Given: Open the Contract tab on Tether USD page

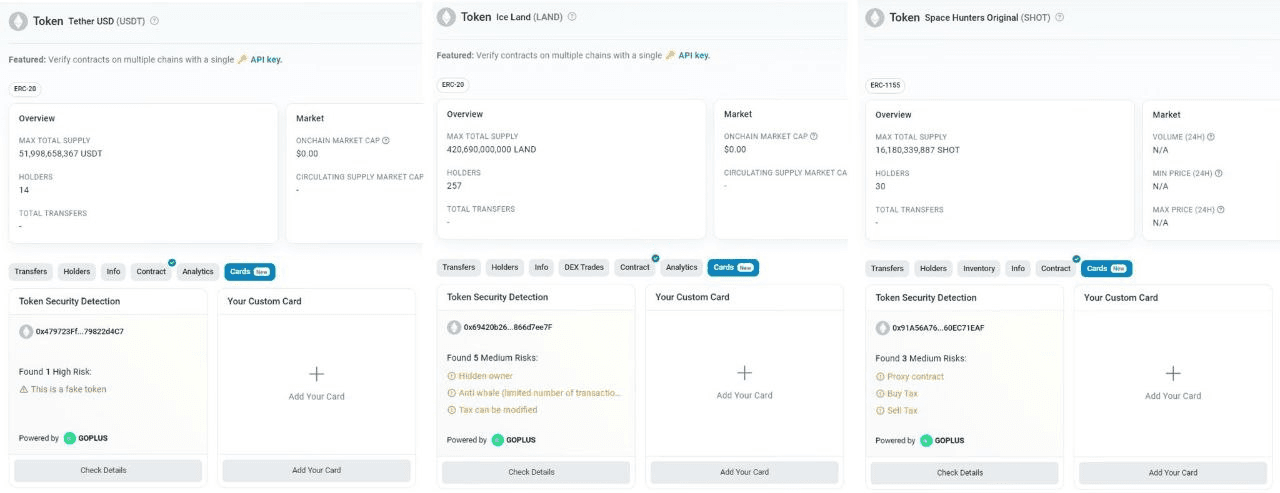Looking at the screenshot, I should (x=151, y=271).
